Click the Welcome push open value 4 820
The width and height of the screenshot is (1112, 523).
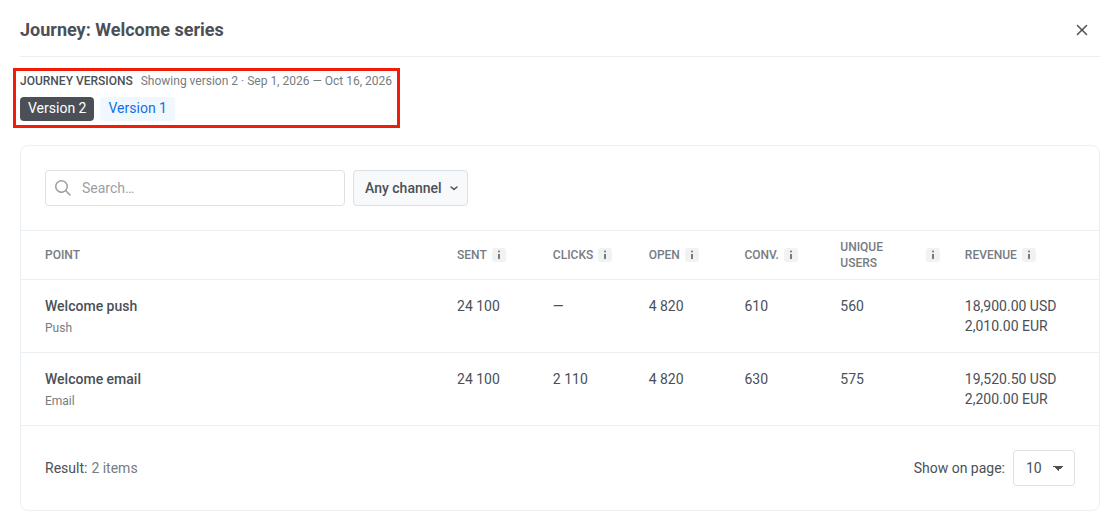click(x=666, y=306)
